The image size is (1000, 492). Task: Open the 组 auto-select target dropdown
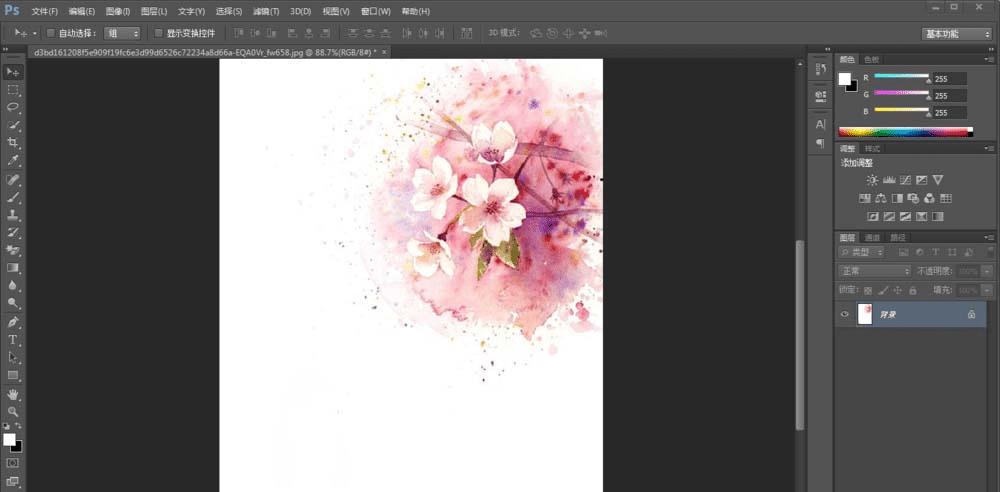122,33
